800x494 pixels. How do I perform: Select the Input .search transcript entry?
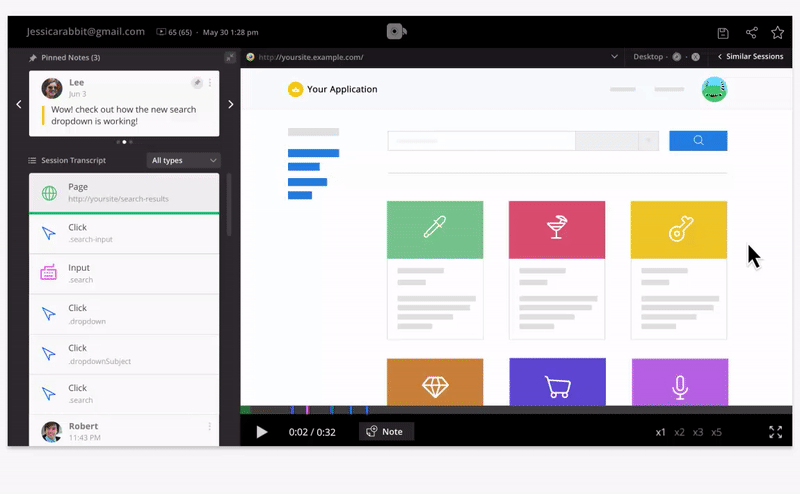point(124,273)
